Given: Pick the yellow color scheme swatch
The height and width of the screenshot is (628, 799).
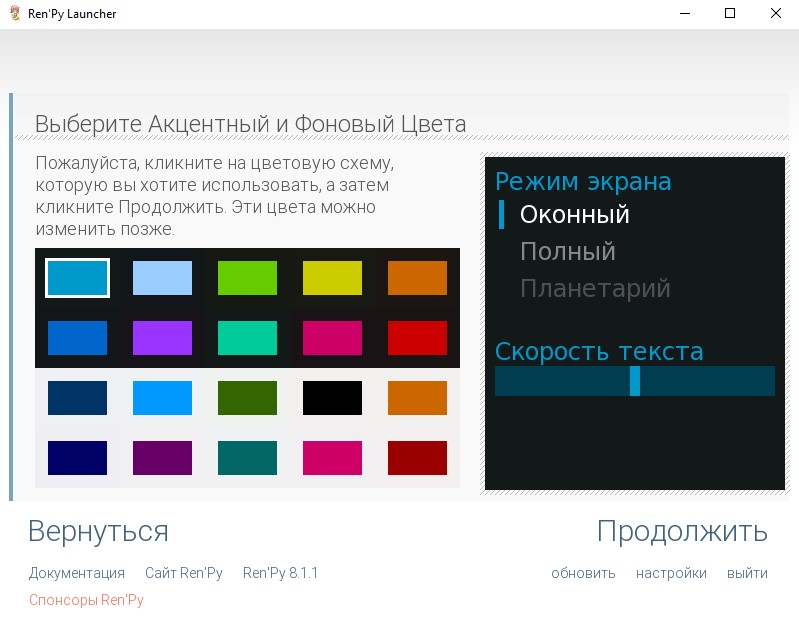Looking at the screenshot, I should coord(332,277).
